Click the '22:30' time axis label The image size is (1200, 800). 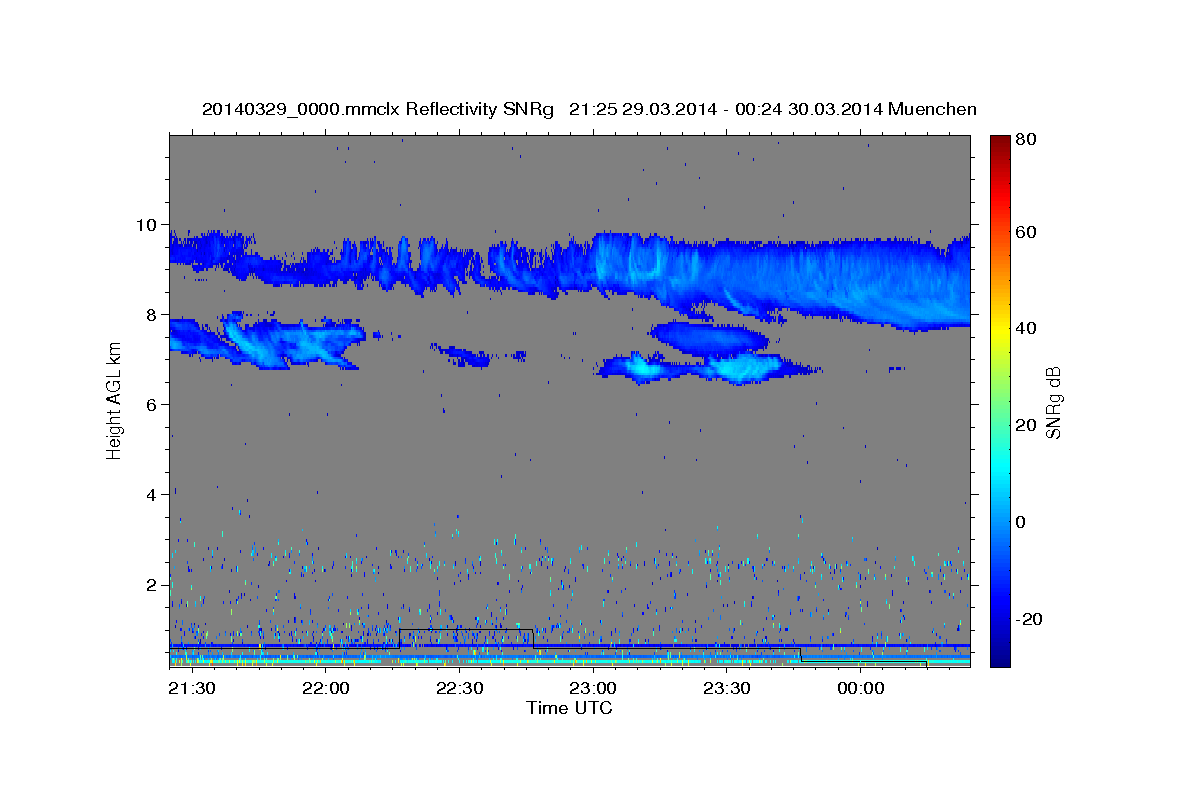coord(459,688)
